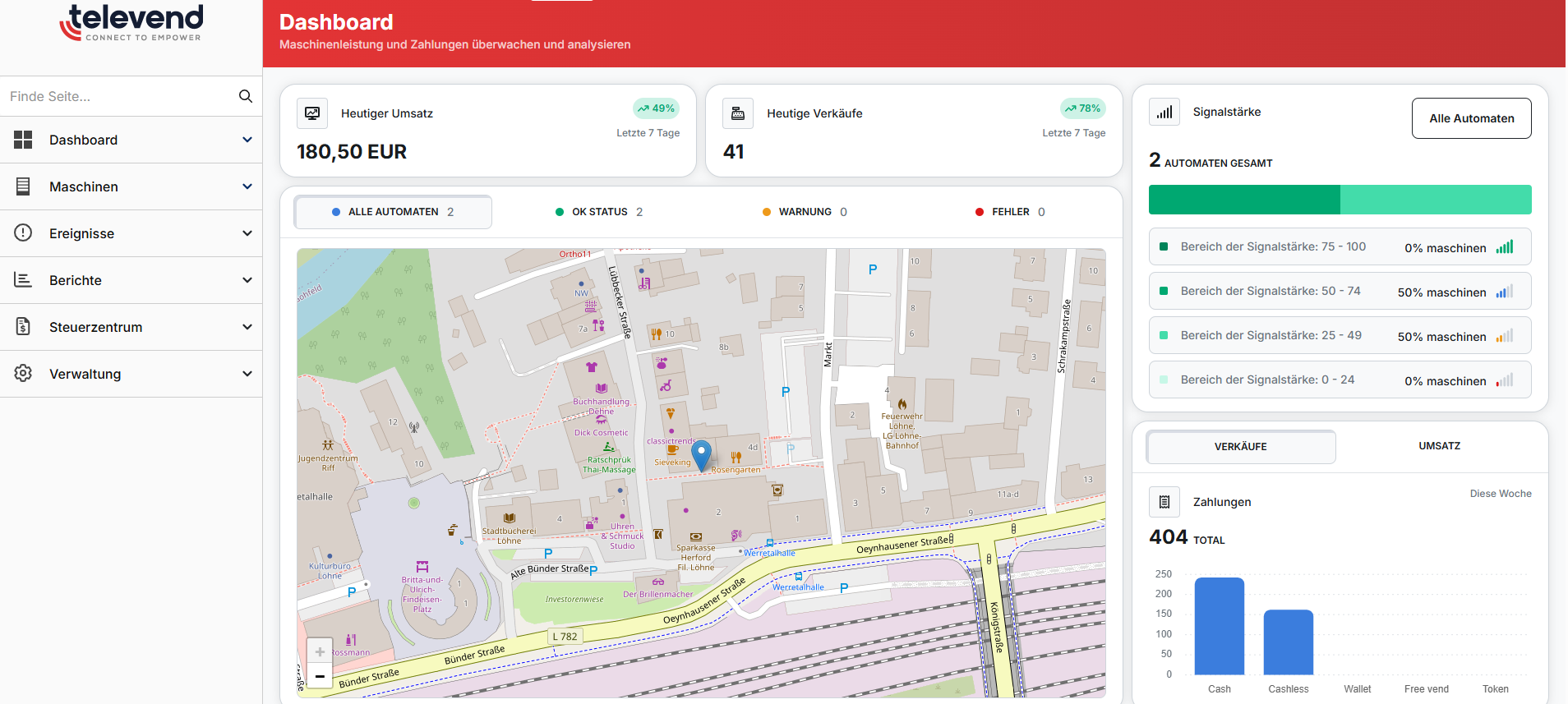Click signal icon for range 50 - 74
Viewport: 1568px width, 704px height.
tap(1505, 292)
